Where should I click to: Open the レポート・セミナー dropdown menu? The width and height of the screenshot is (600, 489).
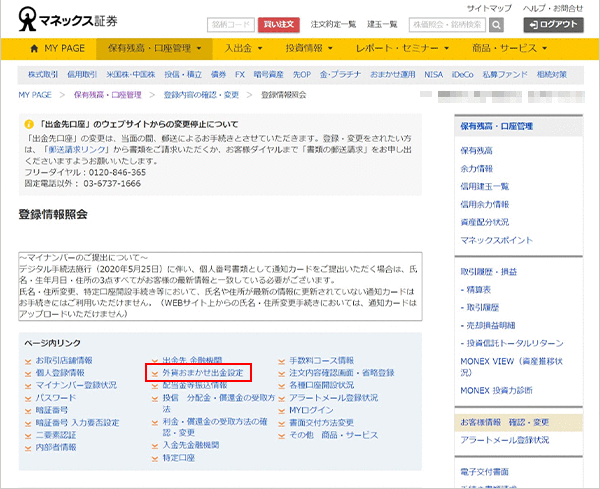pyautogui.click(x=402, y=49)
